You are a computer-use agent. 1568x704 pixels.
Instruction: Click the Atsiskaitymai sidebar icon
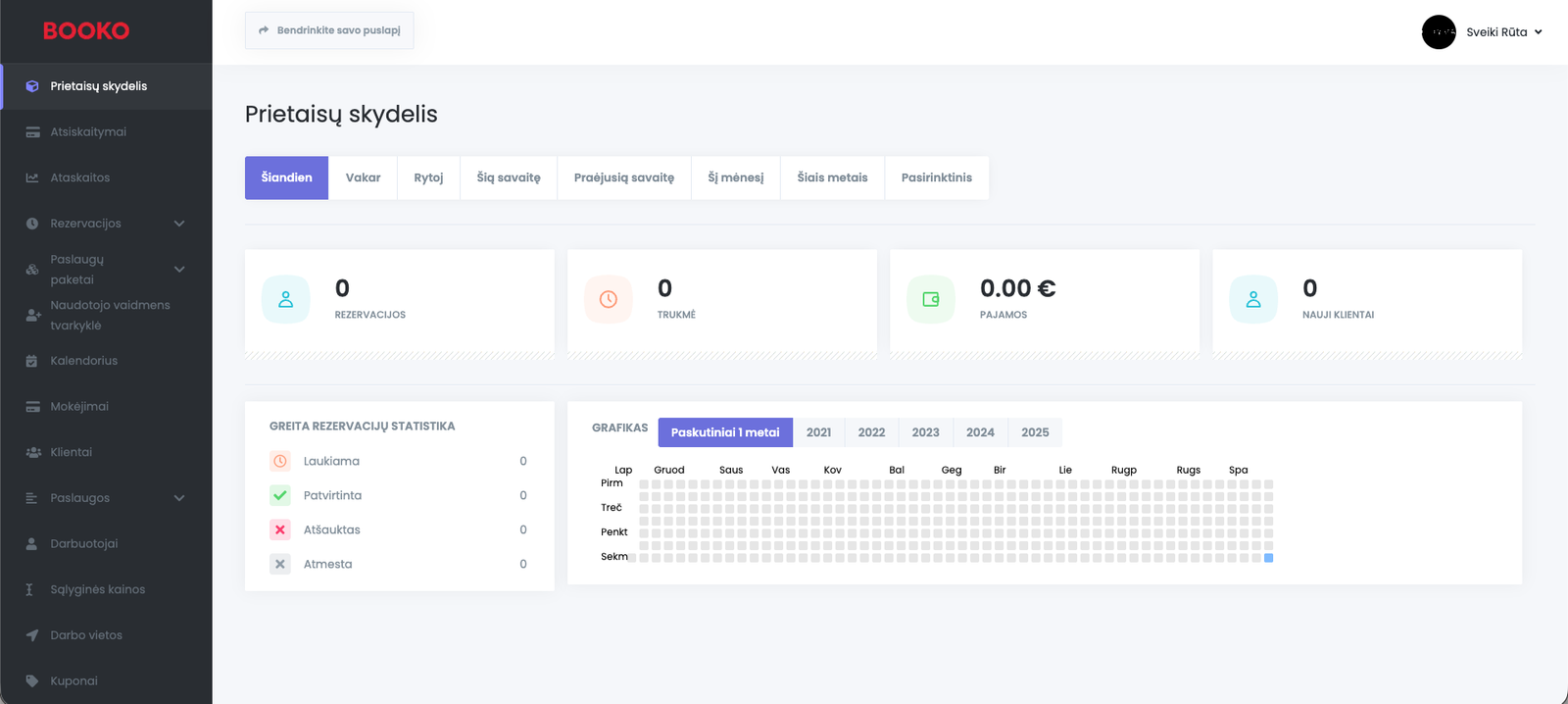pos(32,132)
